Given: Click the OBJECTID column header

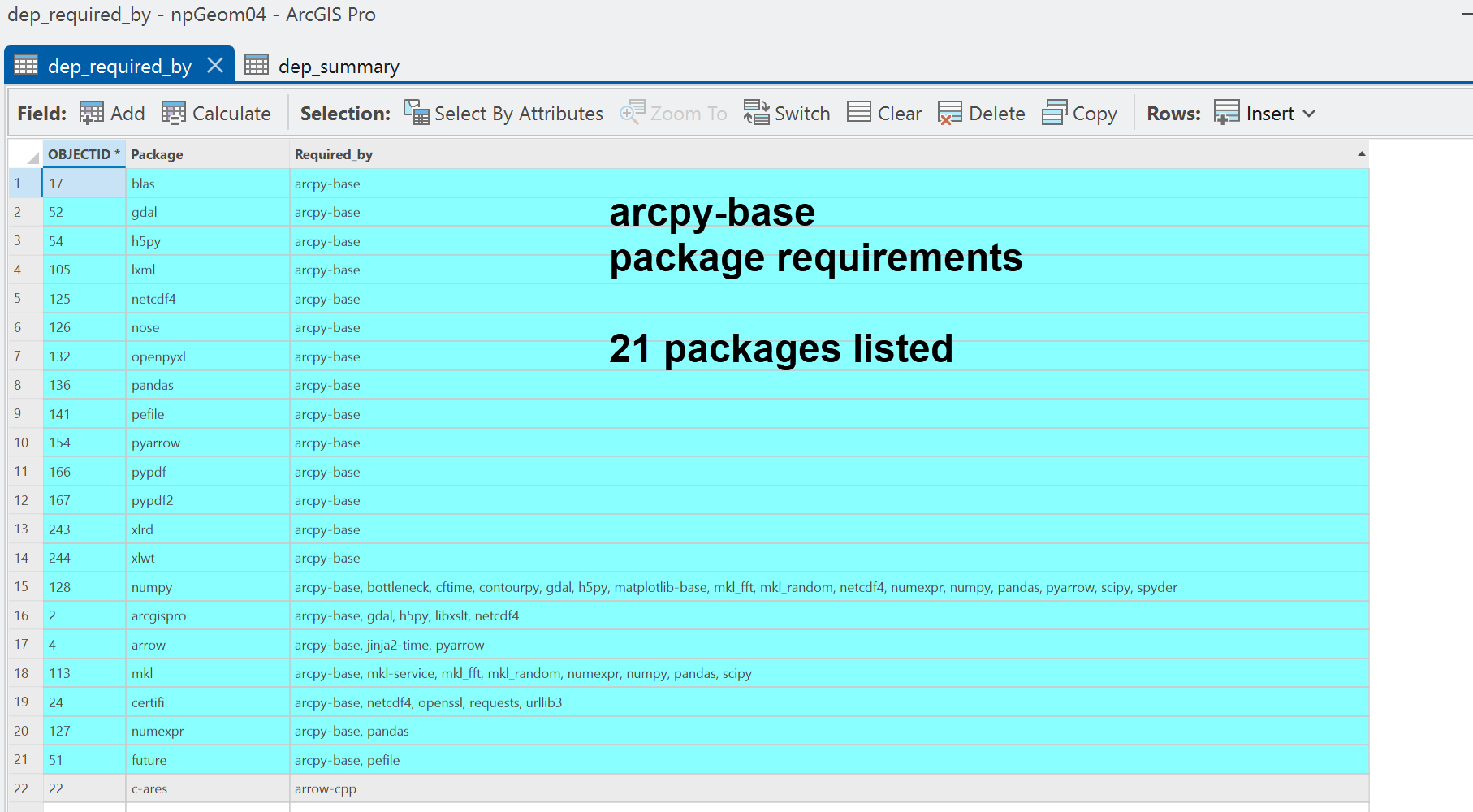Looking at the screenshot, I should [x=84, y=154].
